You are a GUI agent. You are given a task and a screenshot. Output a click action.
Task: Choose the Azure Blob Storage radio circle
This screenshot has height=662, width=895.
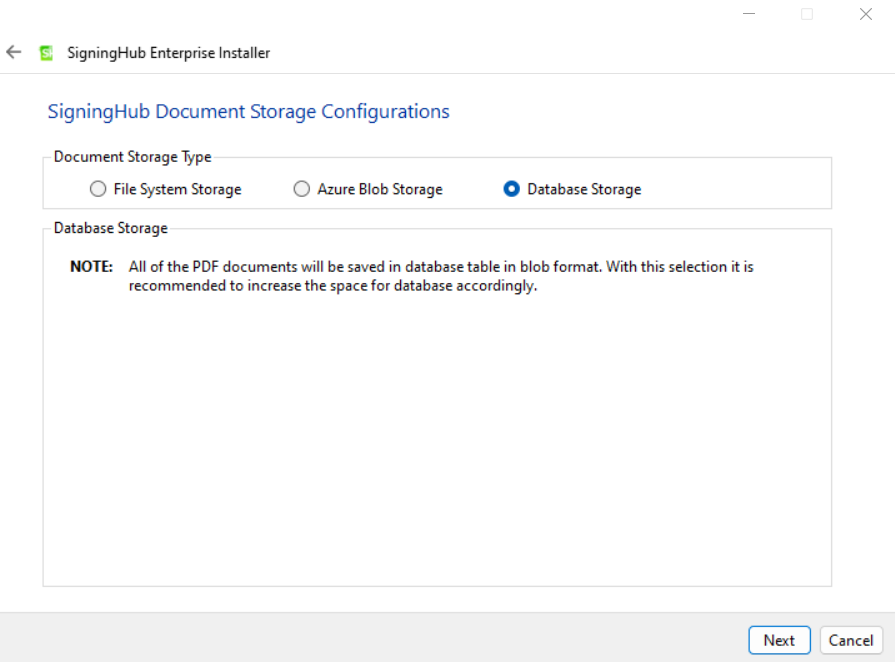pos(301,189)
